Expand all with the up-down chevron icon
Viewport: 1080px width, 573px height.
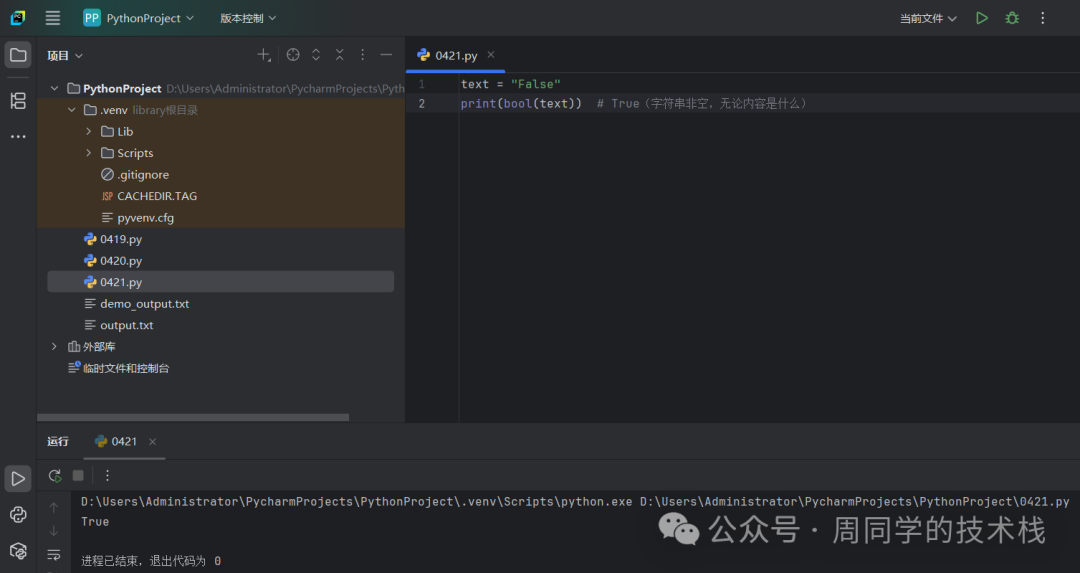click(316, 55)
